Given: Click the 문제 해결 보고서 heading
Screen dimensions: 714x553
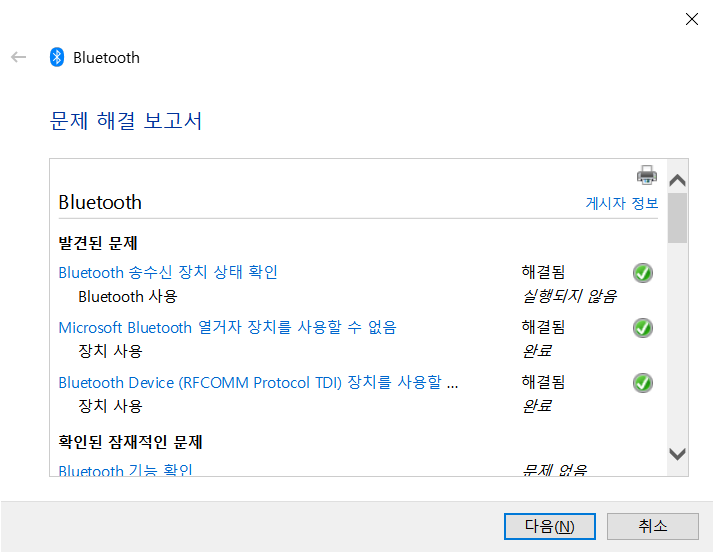Looking at the screenshot, I should pyautogui.click(x=126, y=121).
